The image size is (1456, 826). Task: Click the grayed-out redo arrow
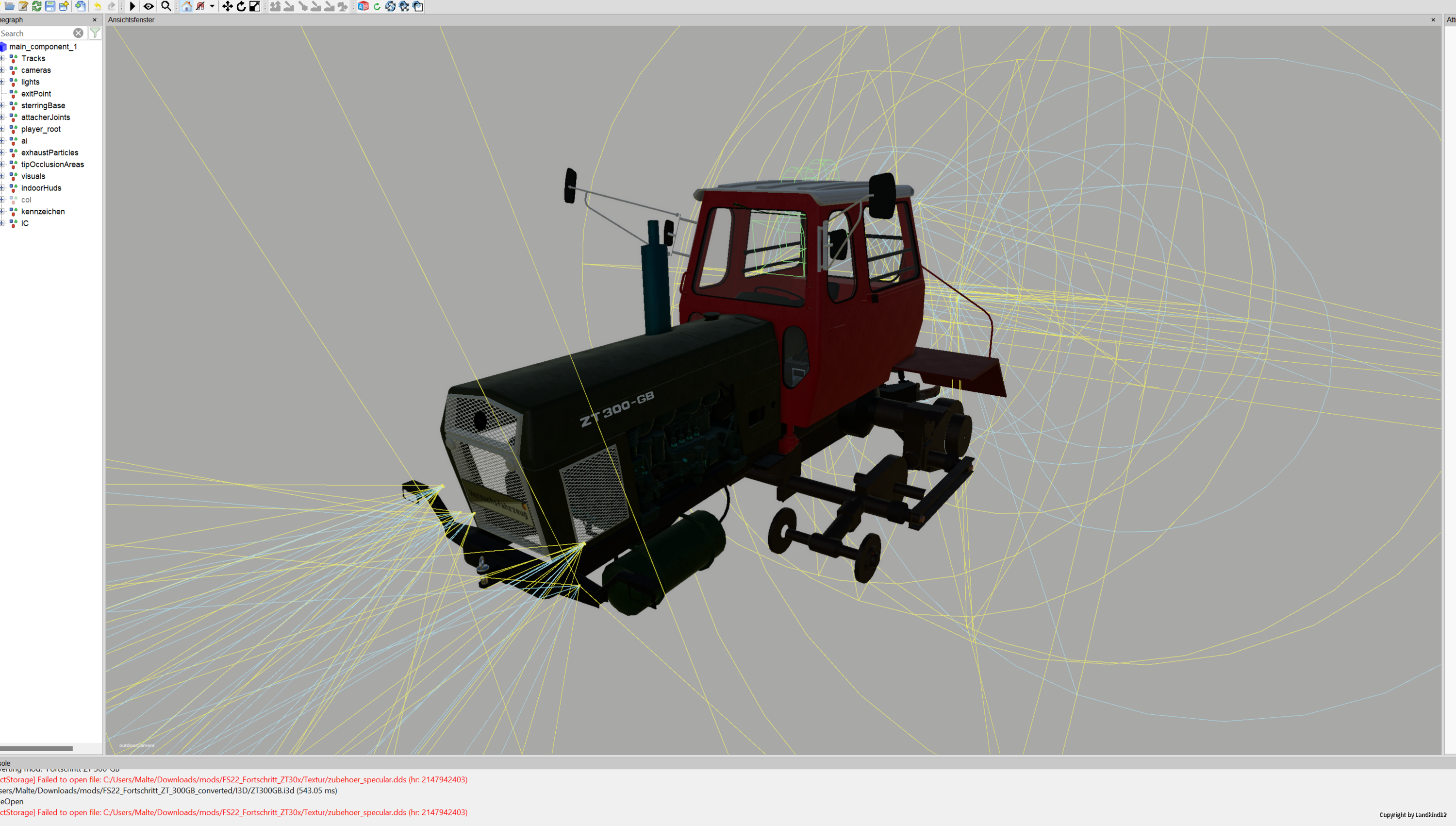112,6
